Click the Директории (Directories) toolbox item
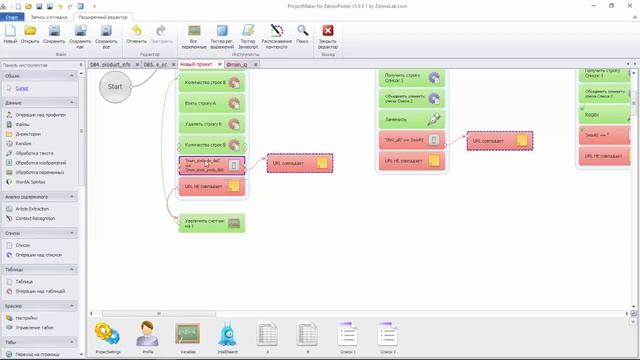The width and height of the screenshot is (640, 360). [x=27, y=134]
